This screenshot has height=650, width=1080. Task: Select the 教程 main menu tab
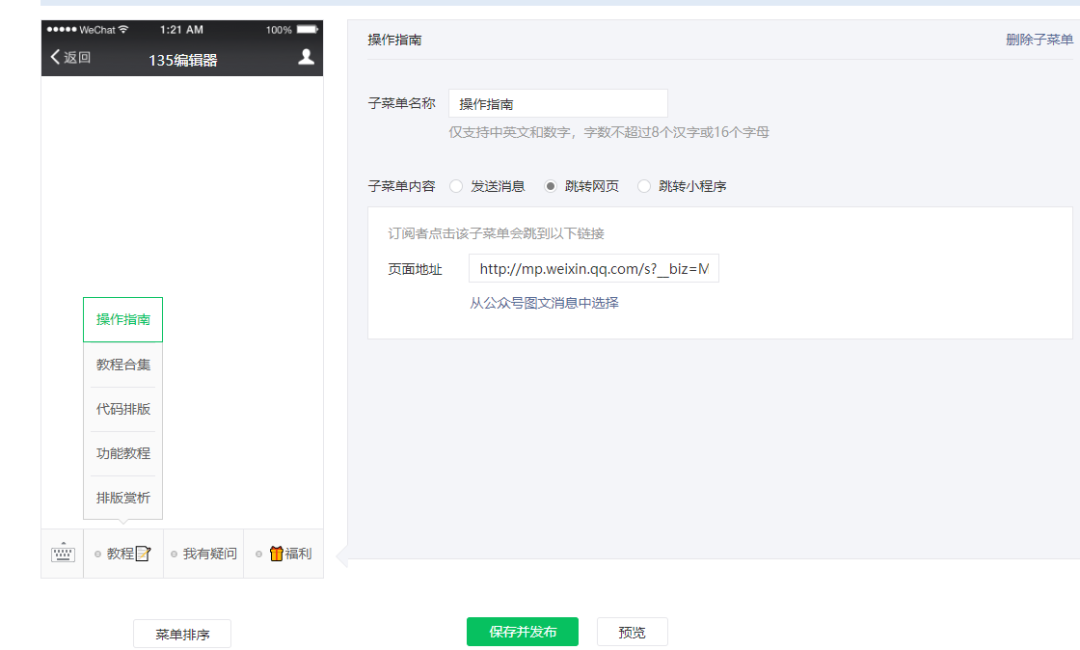point(123,554)
